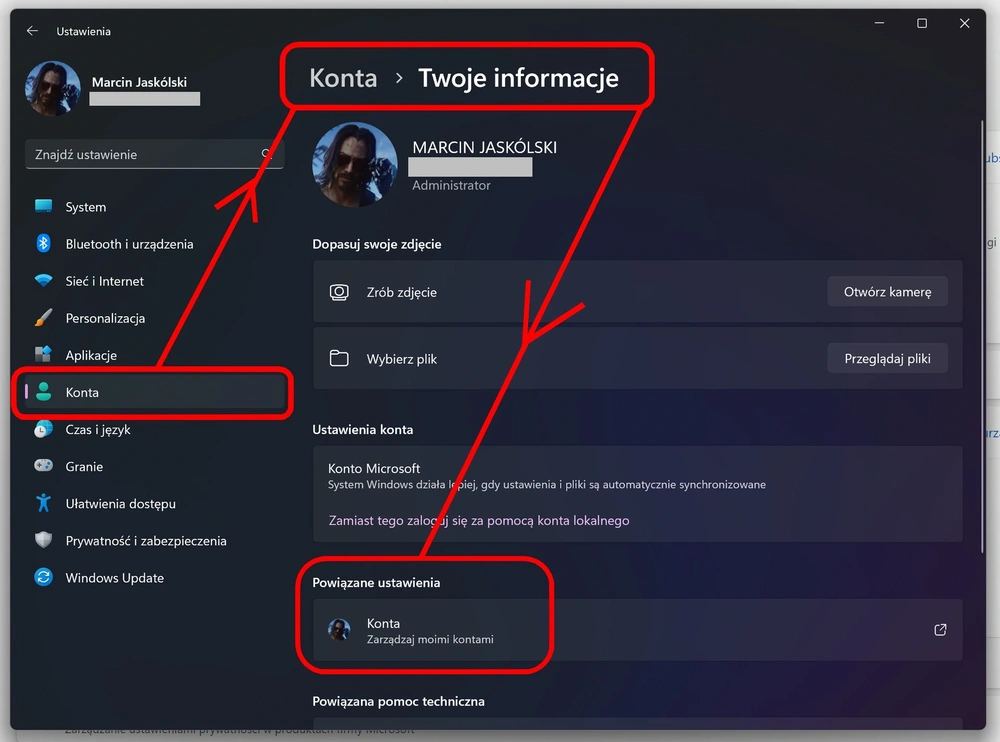Click the green Konta person icon
This screenshot has width=1000, height=742.
(x=43, y=392)
